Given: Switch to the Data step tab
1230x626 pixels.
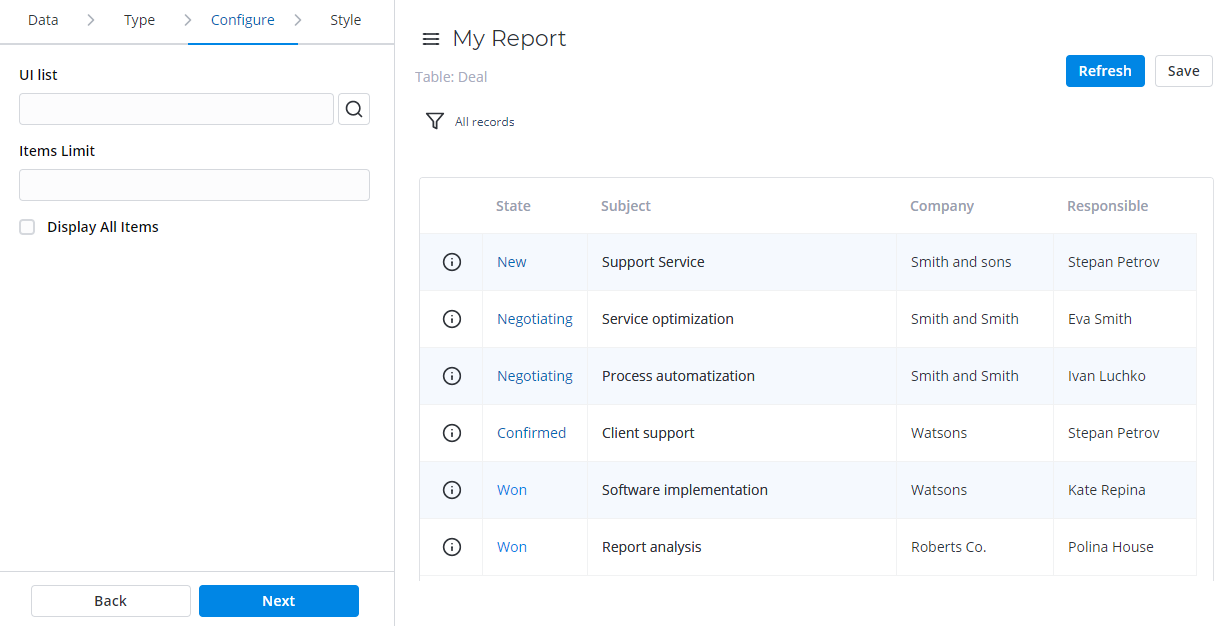Looking at the screenshot, I should coord(43,20).
